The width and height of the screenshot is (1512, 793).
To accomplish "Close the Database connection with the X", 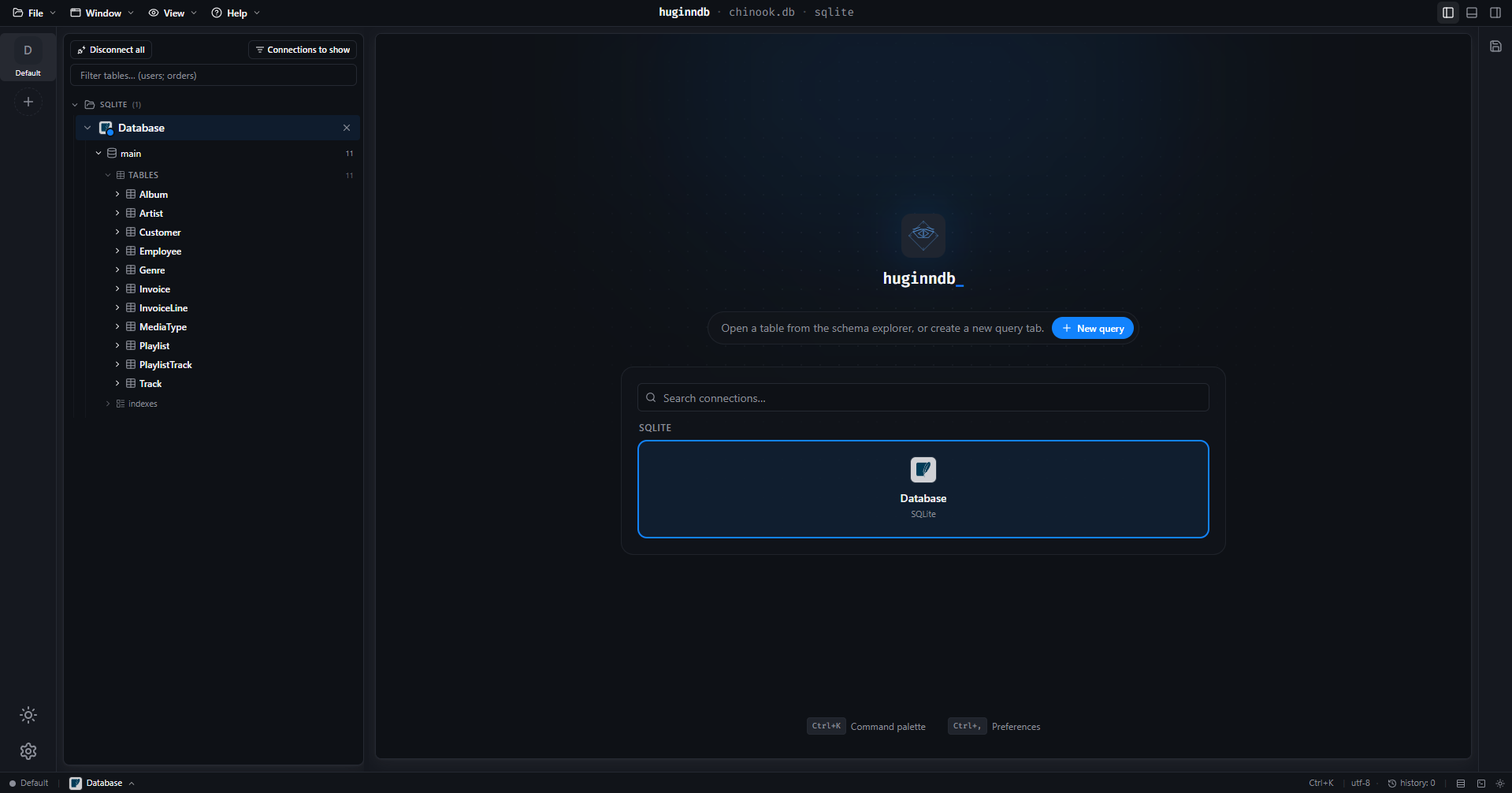I will click(347, 128).
